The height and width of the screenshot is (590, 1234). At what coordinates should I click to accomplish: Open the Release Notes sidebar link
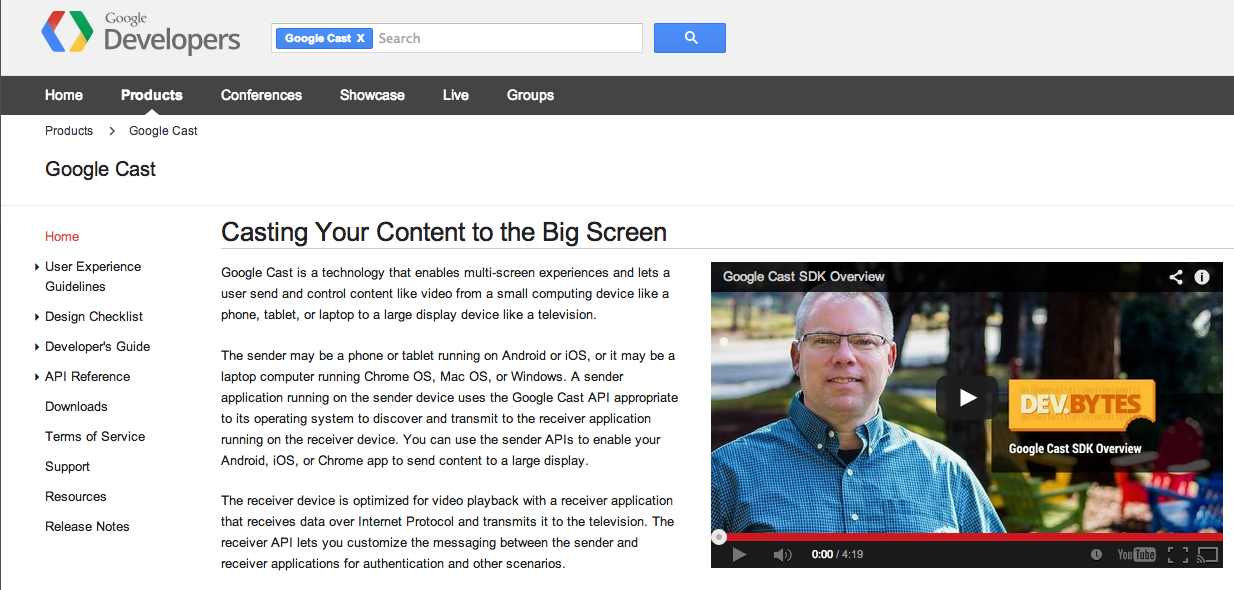87,527
